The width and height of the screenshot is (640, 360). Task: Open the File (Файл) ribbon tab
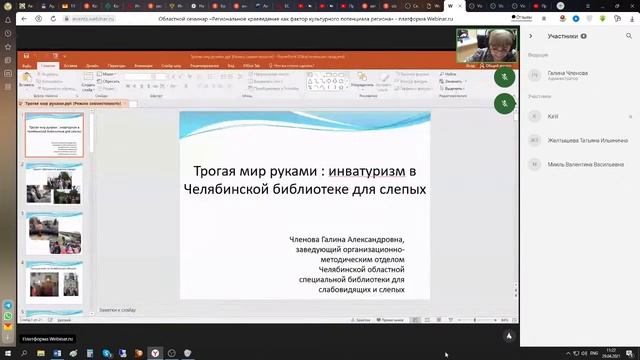[27, 66]
